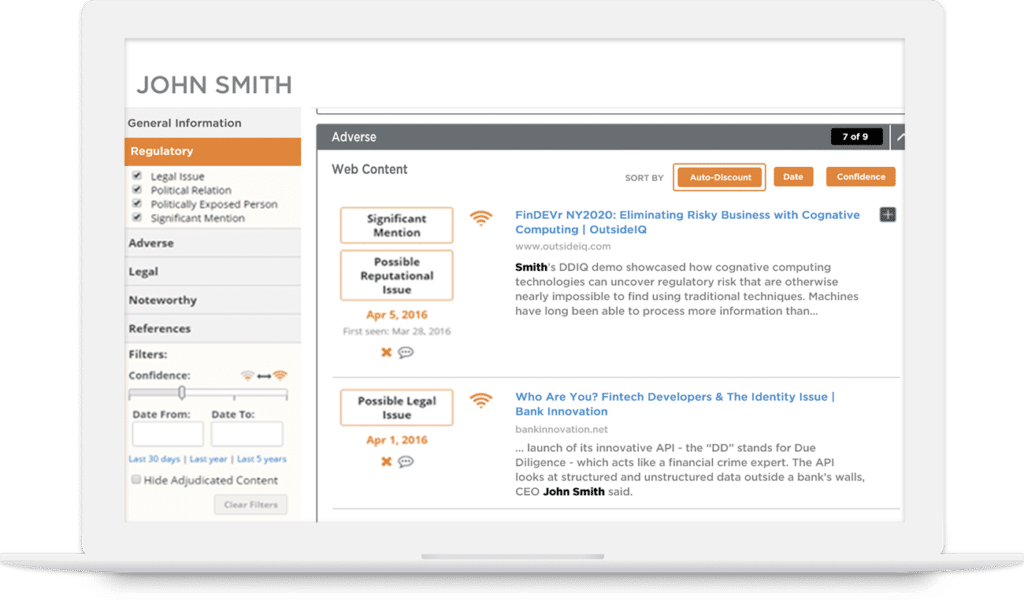Image resolution: width=1024 pixels, height=603 pixels.
Task: Click the 7 of 9 counter badge
Action: (856, 137)
